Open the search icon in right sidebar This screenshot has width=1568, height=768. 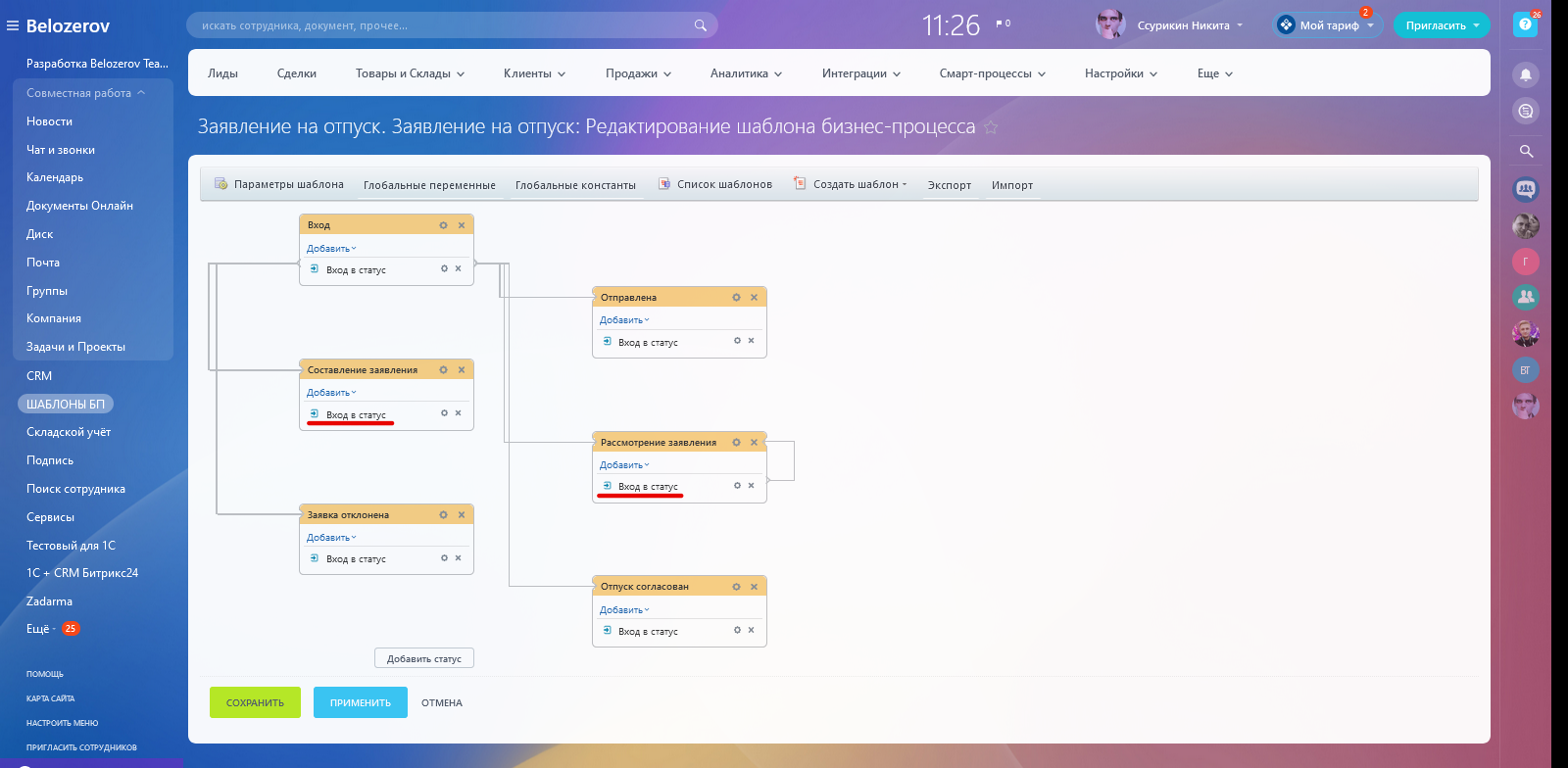[1526, 151]
